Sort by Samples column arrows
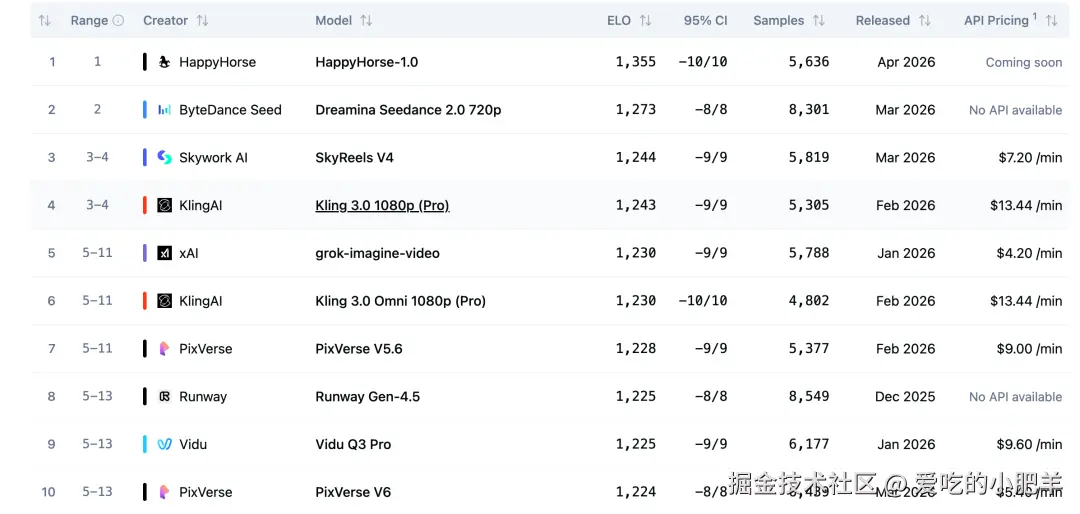Viewport: 1080px width, 514px height. (819, 20)
